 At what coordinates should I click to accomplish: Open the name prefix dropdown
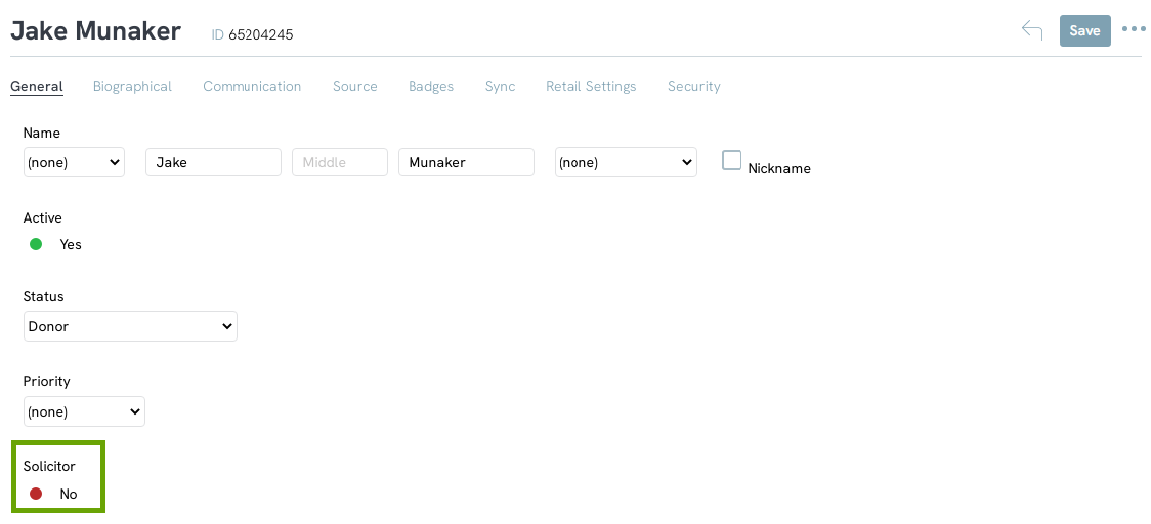point(74,162)
